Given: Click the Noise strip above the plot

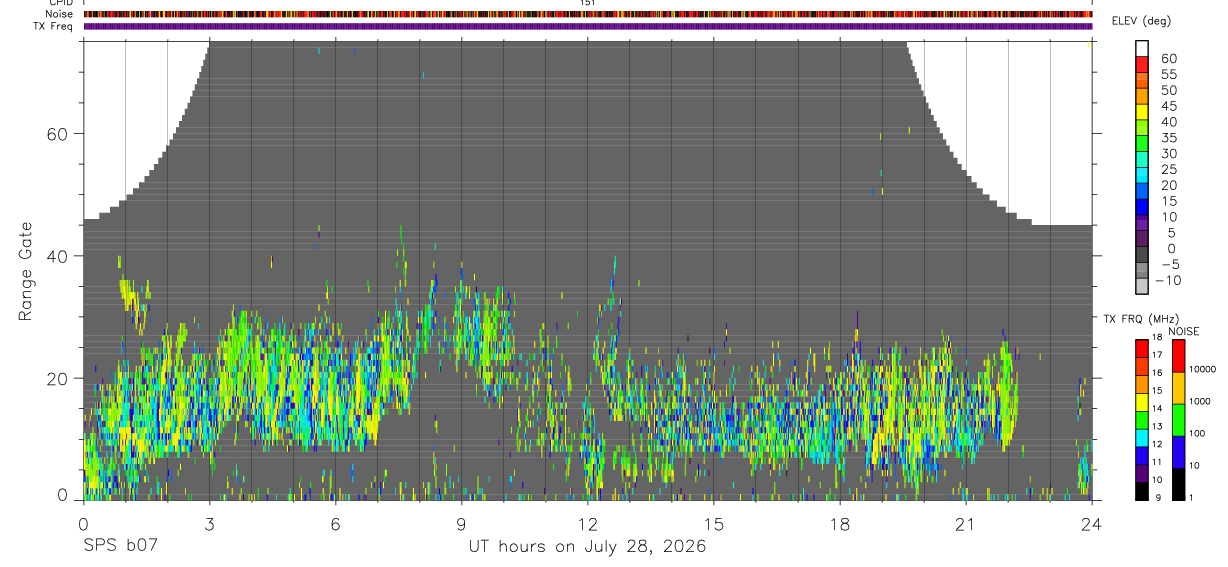Looking at the screenshot, I should point(587,14).
